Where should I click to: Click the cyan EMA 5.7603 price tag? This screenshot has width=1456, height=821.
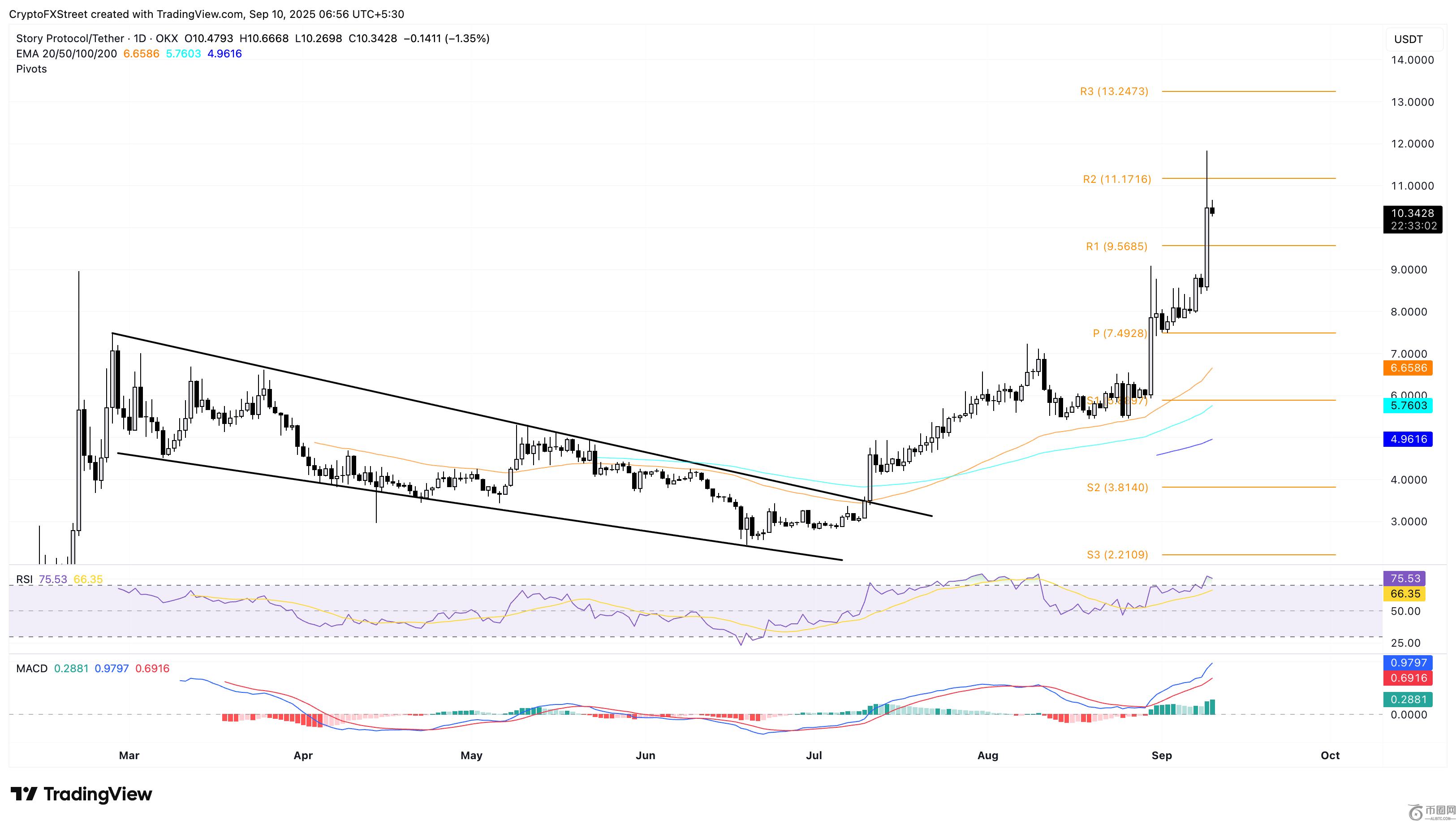click(x=1408, y=406)
